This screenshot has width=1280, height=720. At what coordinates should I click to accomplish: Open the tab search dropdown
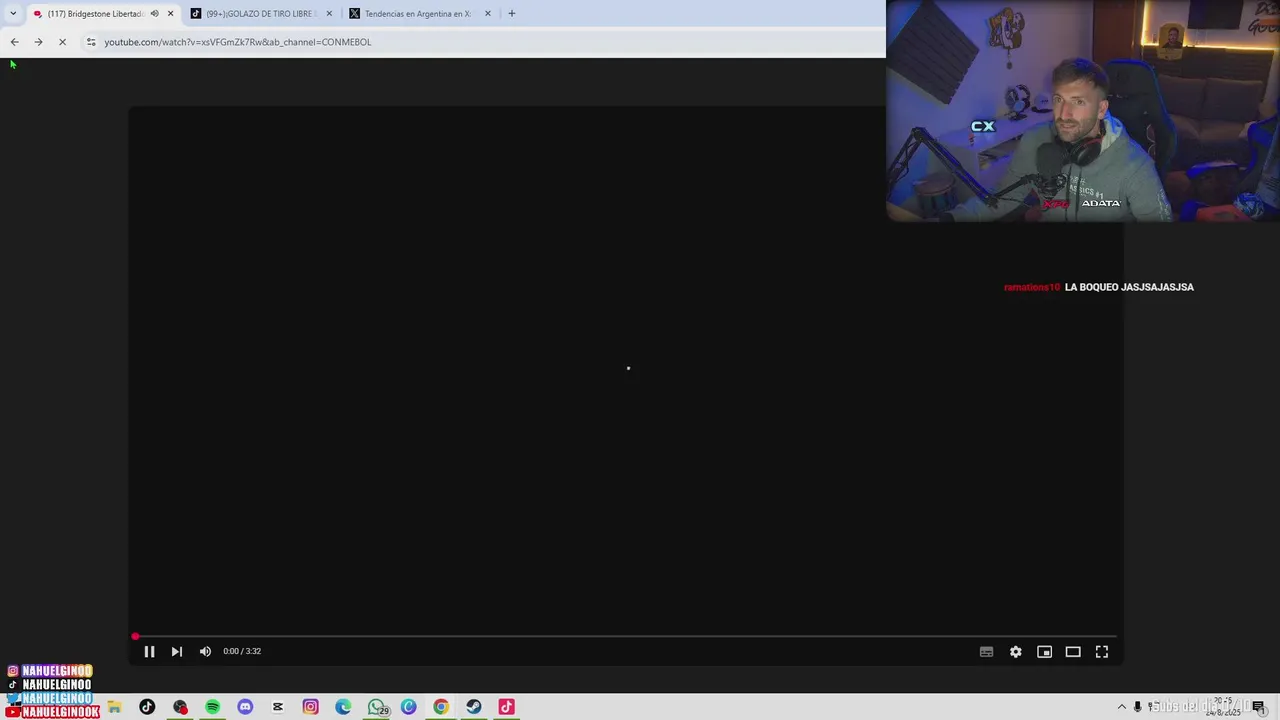12,14
